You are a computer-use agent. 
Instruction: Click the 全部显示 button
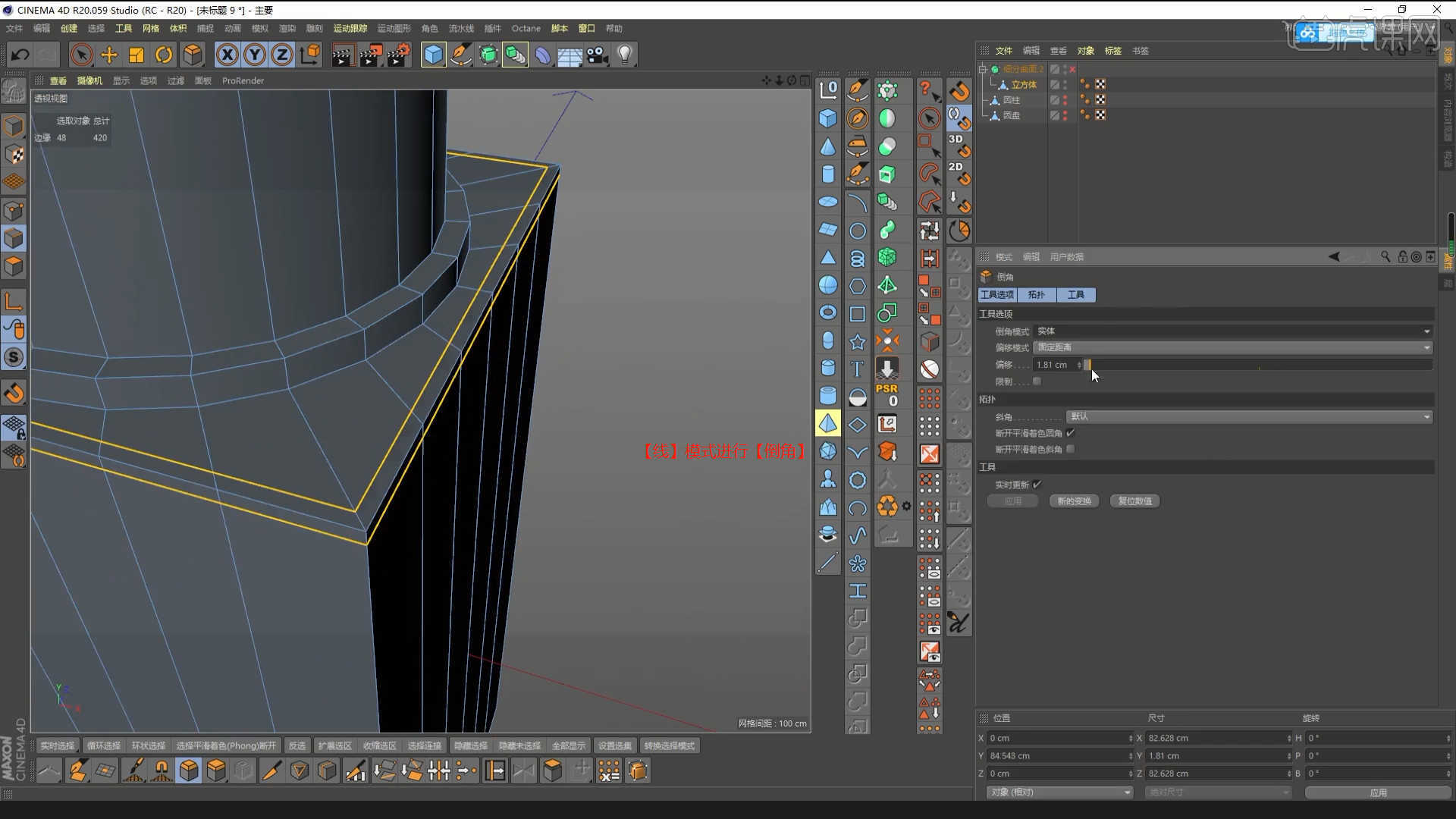pos(568,745)
